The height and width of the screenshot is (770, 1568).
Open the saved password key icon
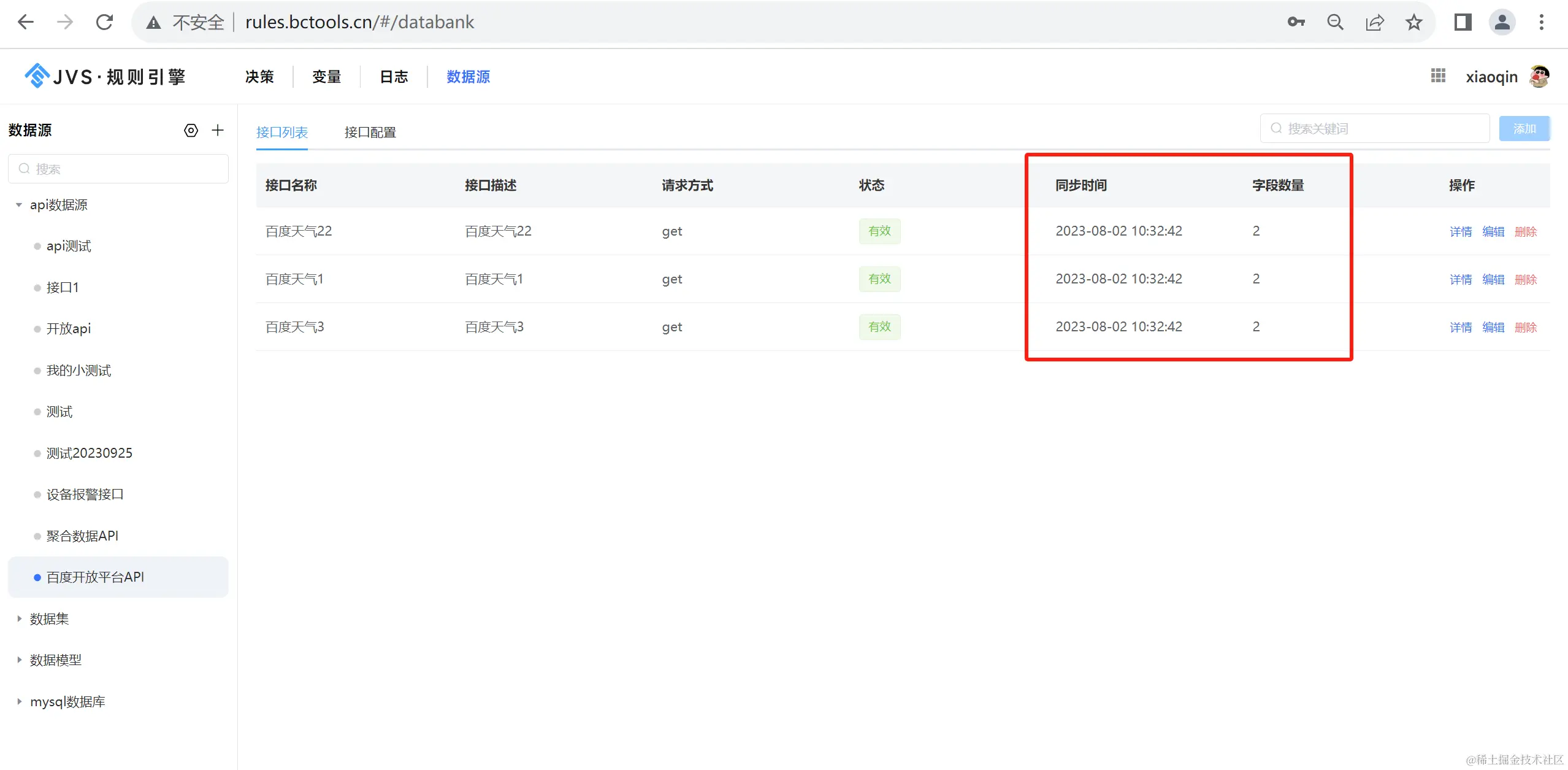point(1296,23)
